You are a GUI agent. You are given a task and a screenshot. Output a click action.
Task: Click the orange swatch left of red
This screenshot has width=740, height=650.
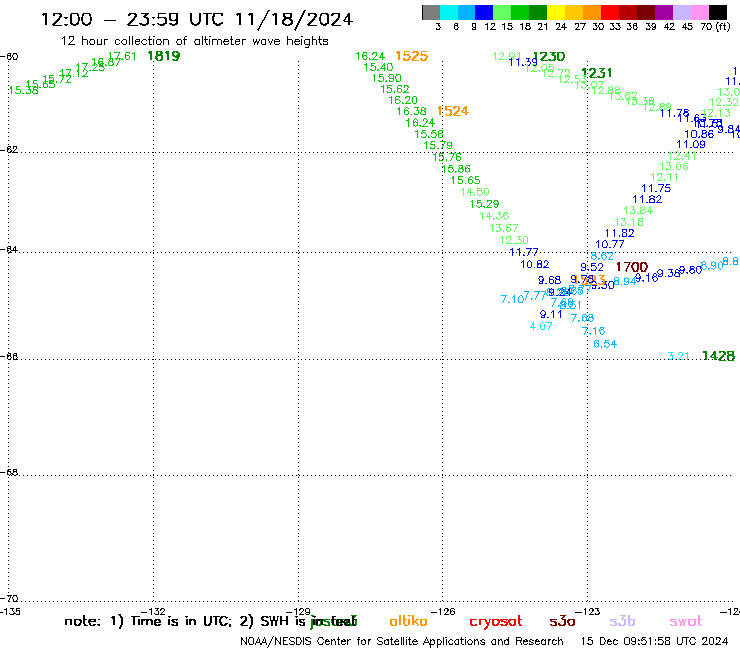[592, 12]
